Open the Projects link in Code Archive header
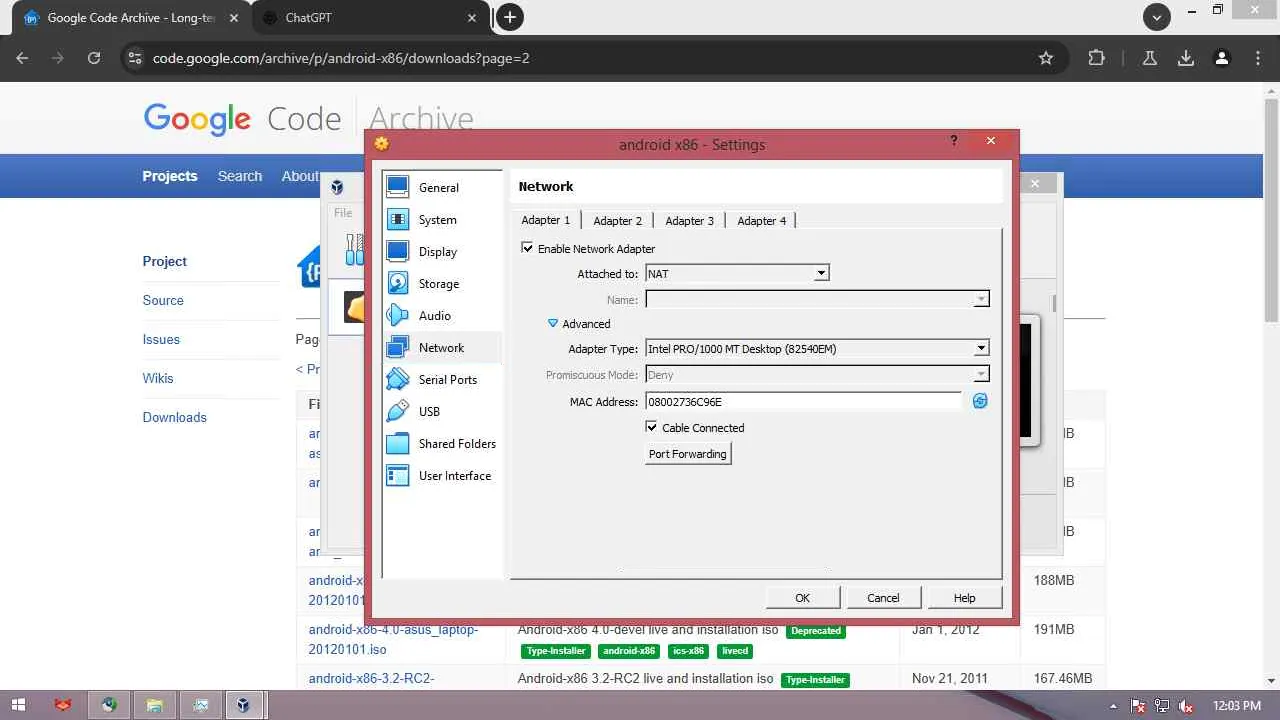Screen dimensions: 1280x720 (x=170, y=176)
